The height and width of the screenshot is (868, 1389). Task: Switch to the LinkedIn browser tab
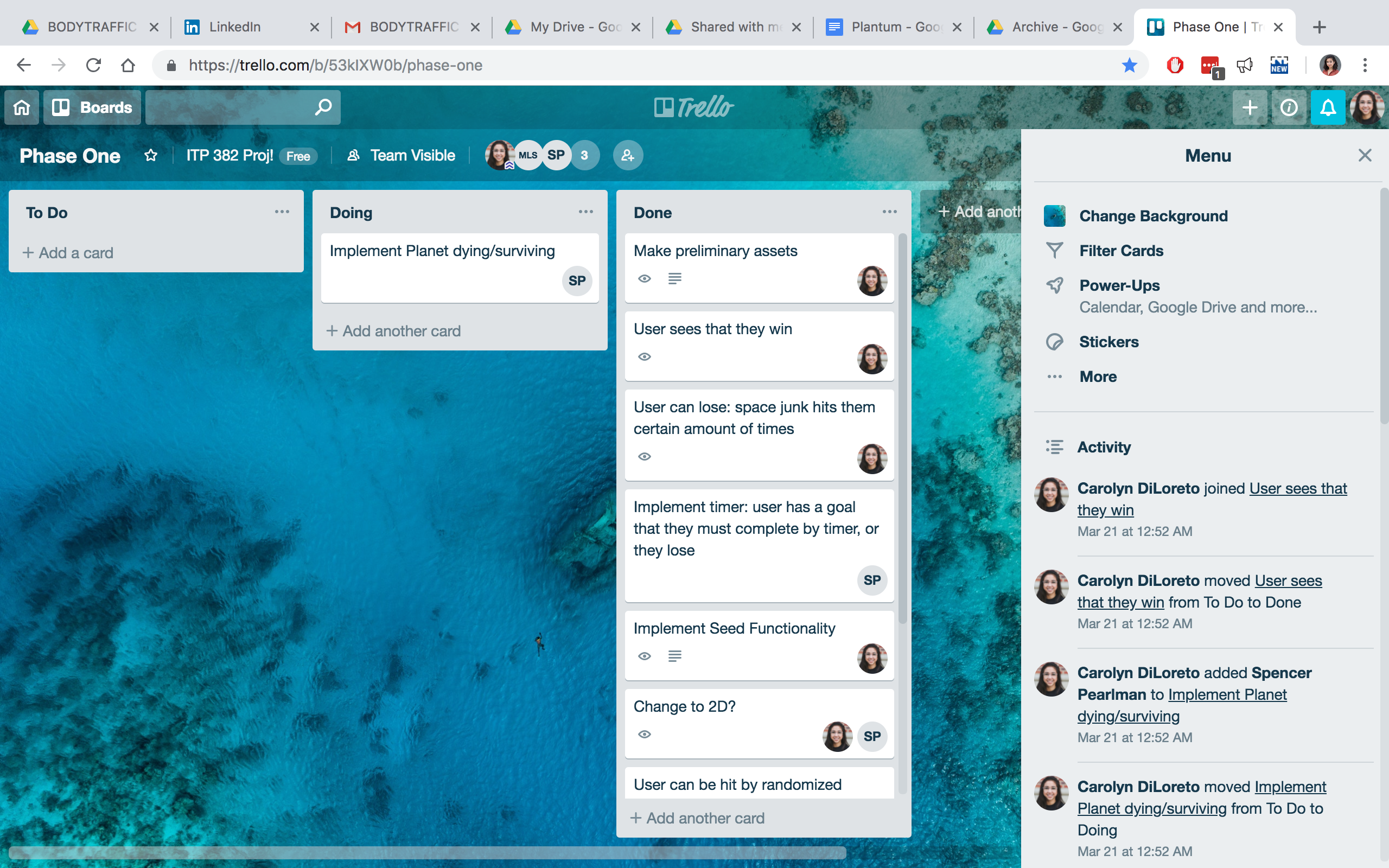[x=235, y=27]
